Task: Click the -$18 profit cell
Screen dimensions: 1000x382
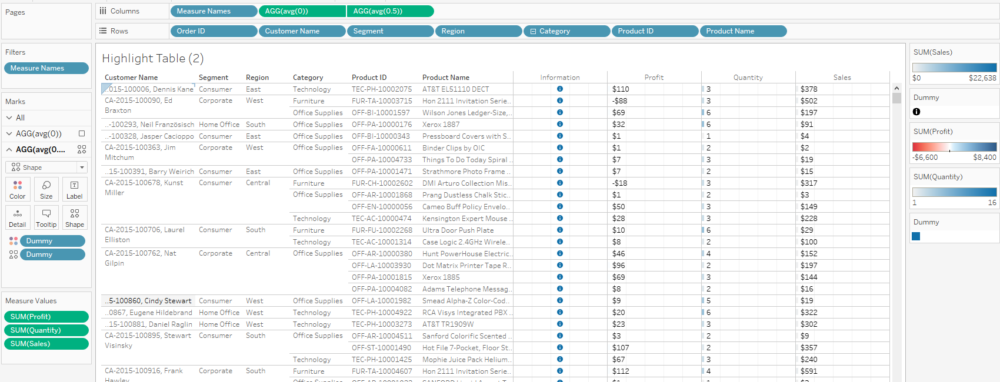Action: click(619, 183)
